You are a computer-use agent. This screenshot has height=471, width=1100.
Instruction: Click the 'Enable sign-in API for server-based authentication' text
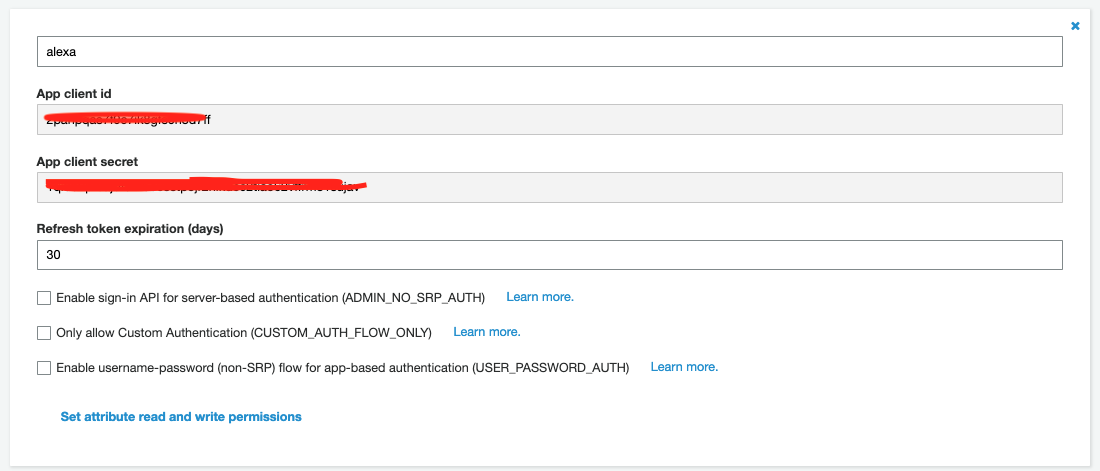coord(197,298)
